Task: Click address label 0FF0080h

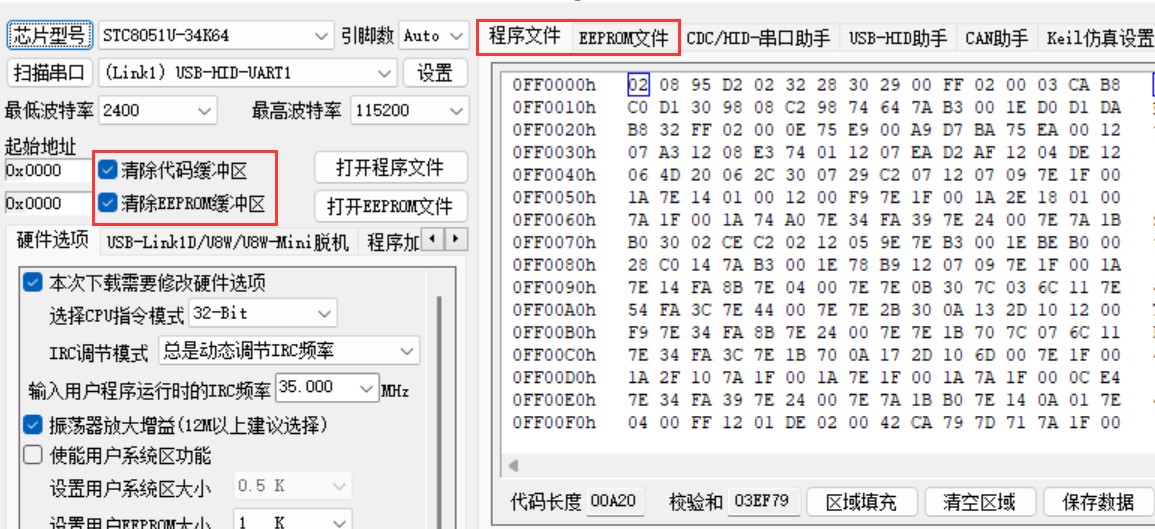Action: 554,264
